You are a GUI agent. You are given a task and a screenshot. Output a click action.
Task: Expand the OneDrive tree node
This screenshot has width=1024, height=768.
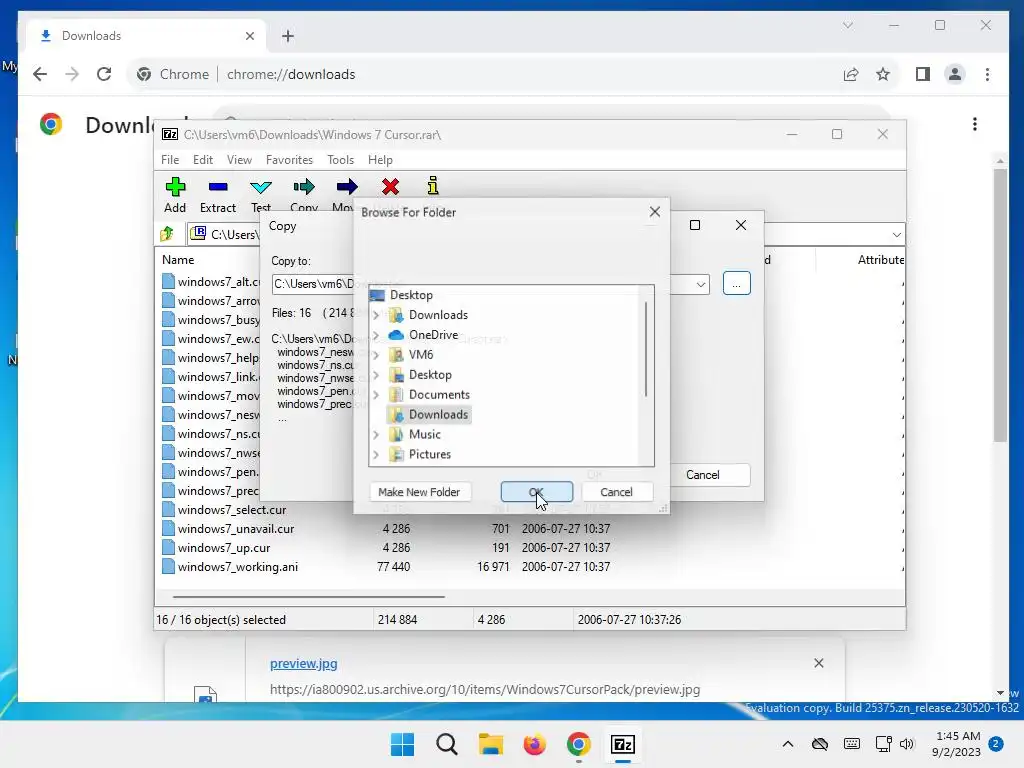pos(376,335)
